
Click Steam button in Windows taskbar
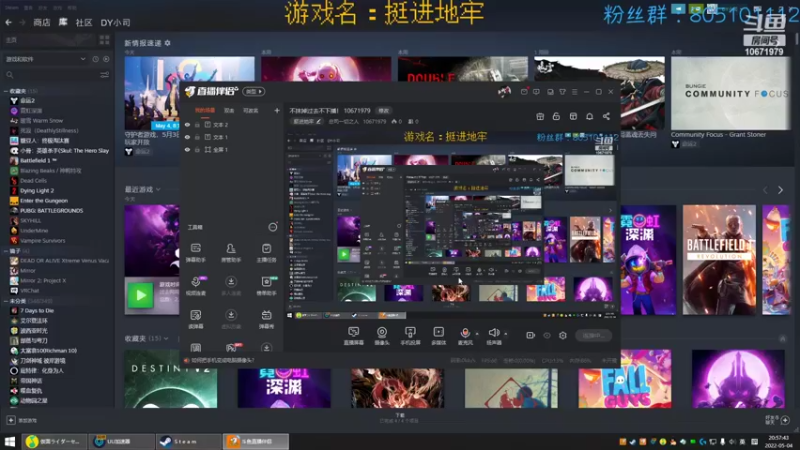pos(187,441)
